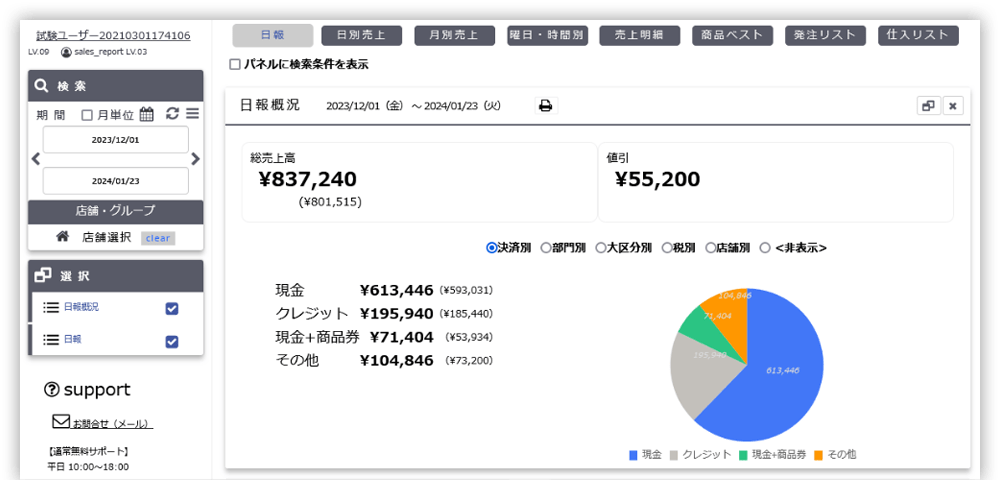Viewport: 1000px width, 480px height.
Task: Go to previous period with left arrow
Action: tap(36, 159)
